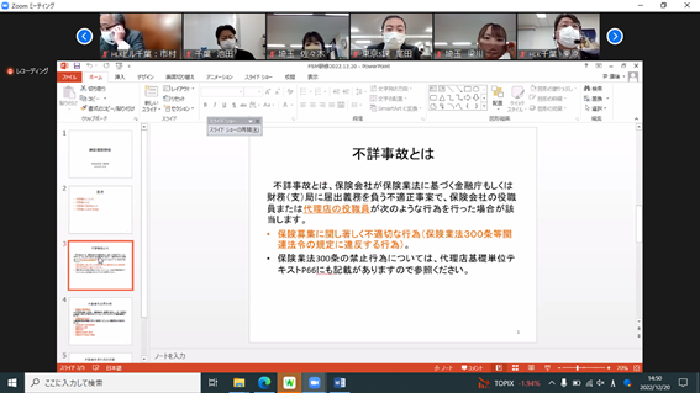
Task: Click the Underline formatting button
Action: (224, 105)
